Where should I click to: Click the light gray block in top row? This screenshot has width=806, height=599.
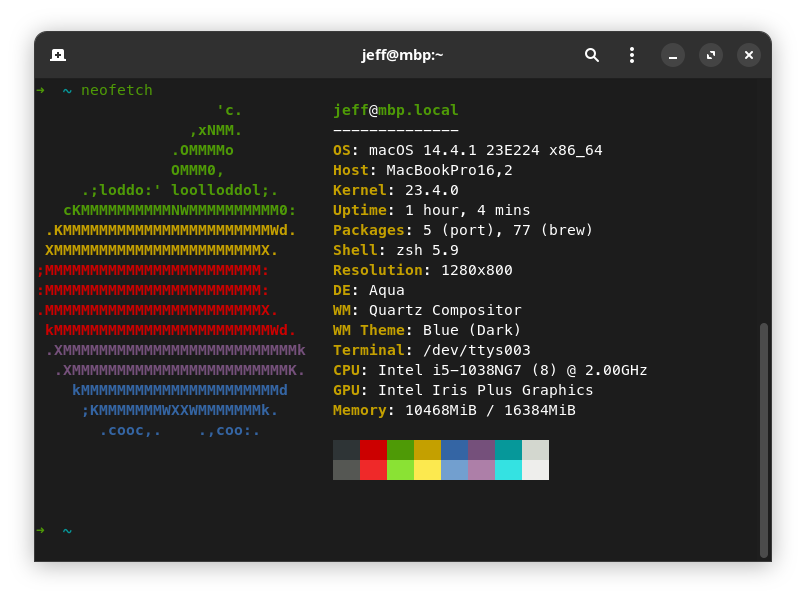click(x=536, y=450)
